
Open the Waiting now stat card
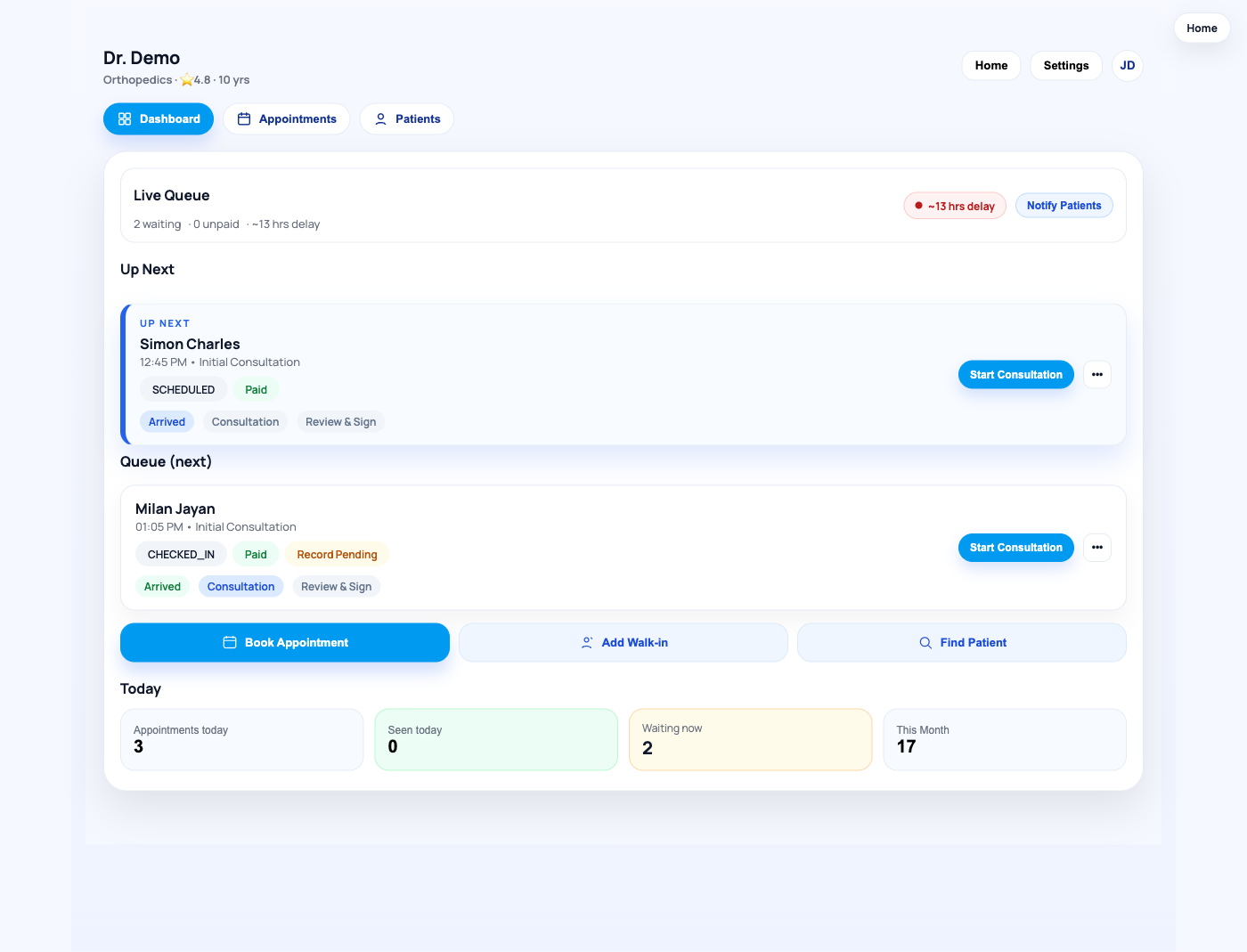(750, 739)
